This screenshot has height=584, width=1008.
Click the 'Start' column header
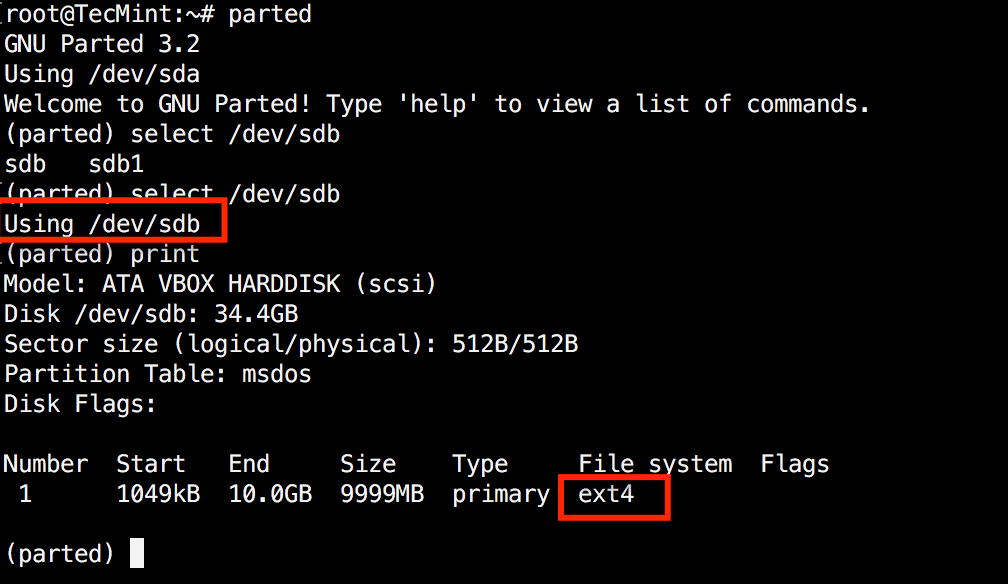pos(151,464)
